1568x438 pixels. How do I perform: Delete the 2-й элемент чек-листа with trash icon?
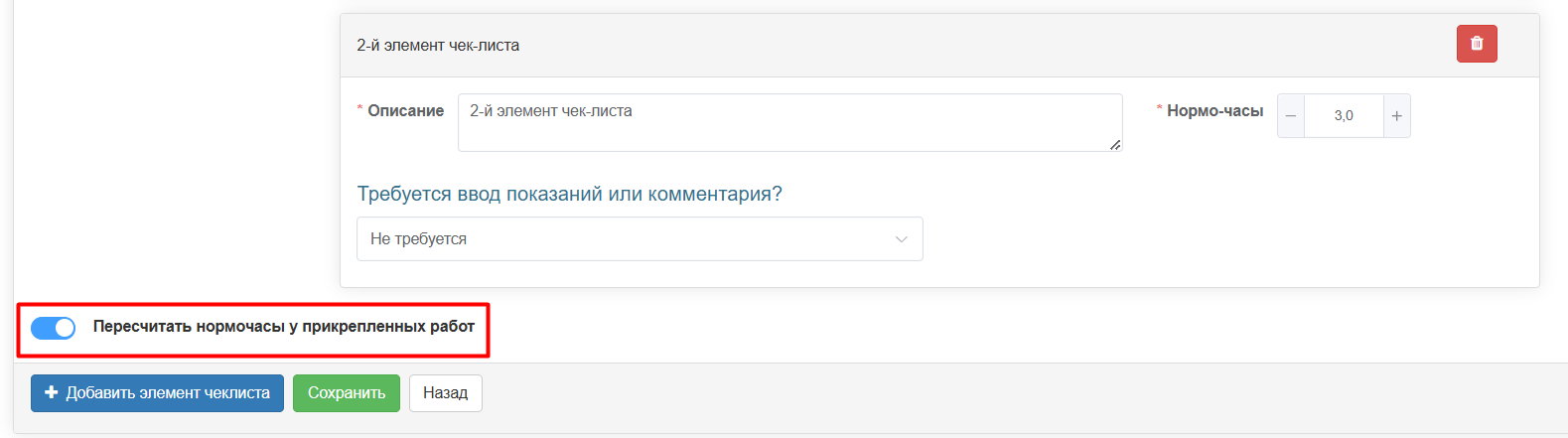coord(1477,44)
